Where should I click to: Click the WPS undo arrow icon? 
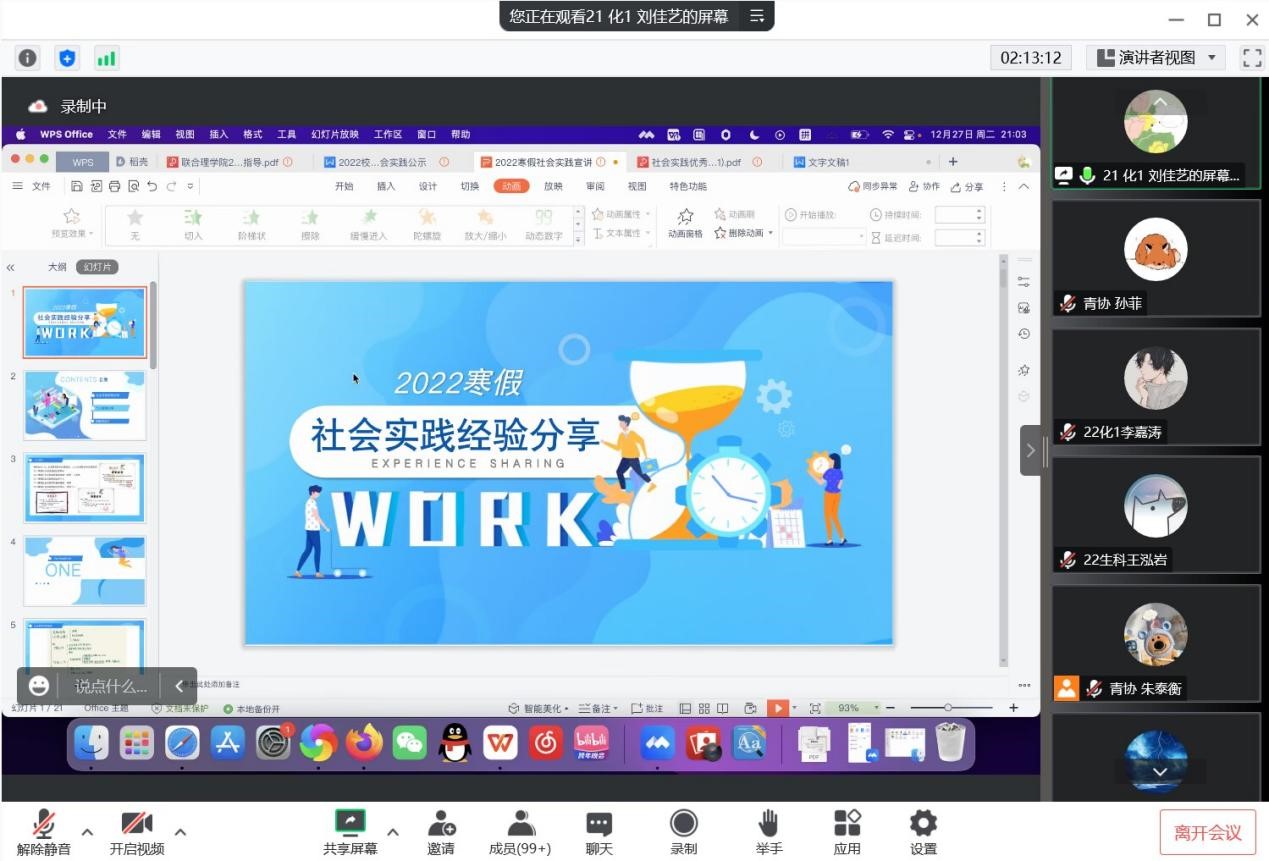tap(152, 186)
